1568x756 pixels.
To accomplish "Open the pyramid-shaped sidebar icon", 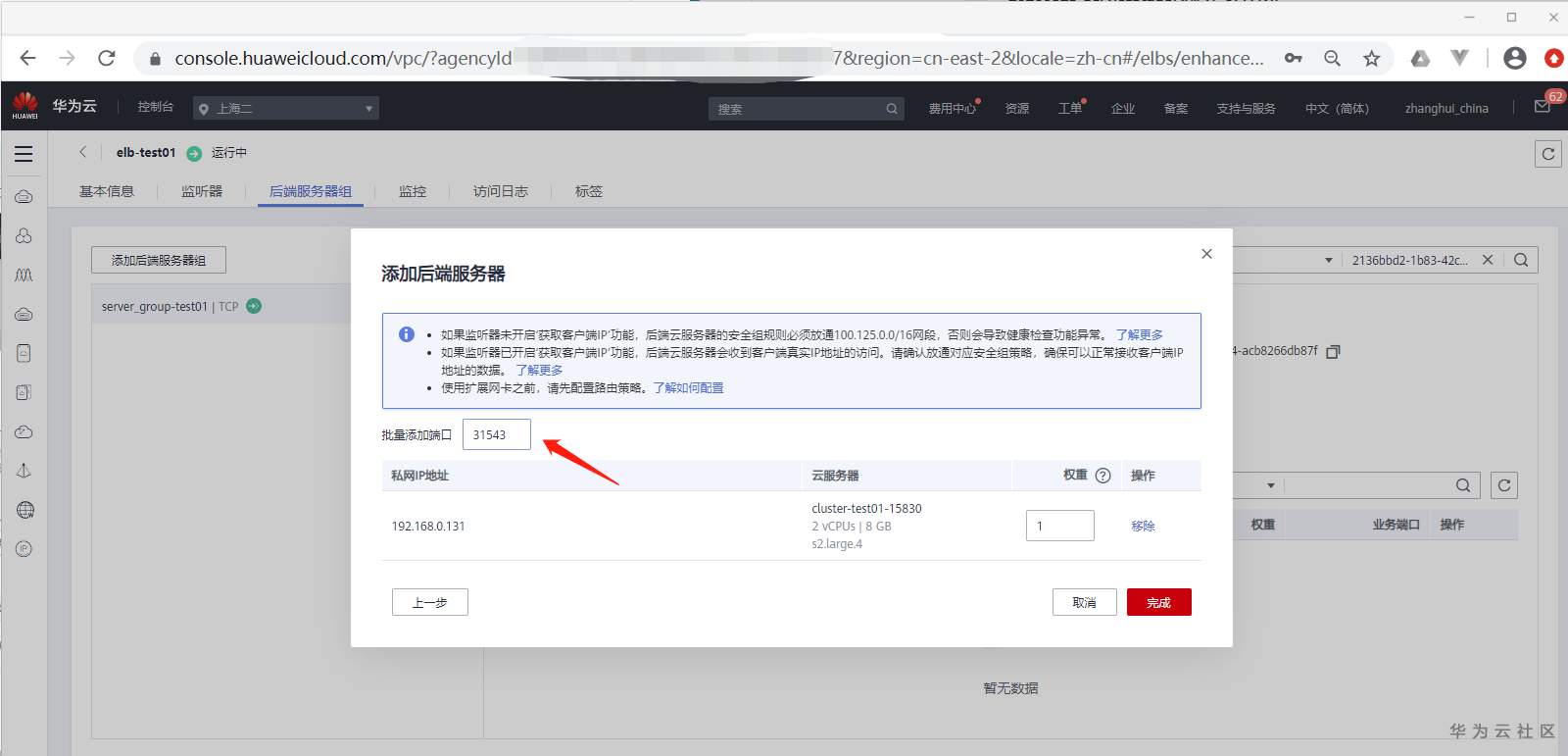I will point(24,471).
